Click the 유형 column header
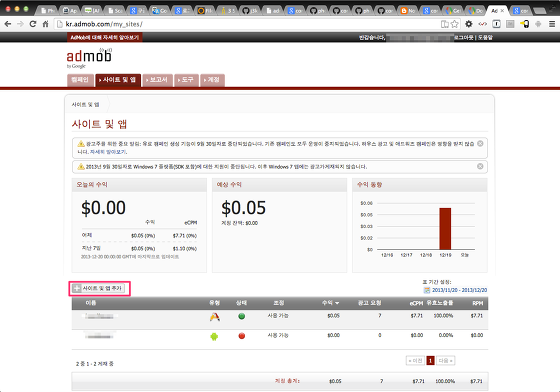 (215, 303)
